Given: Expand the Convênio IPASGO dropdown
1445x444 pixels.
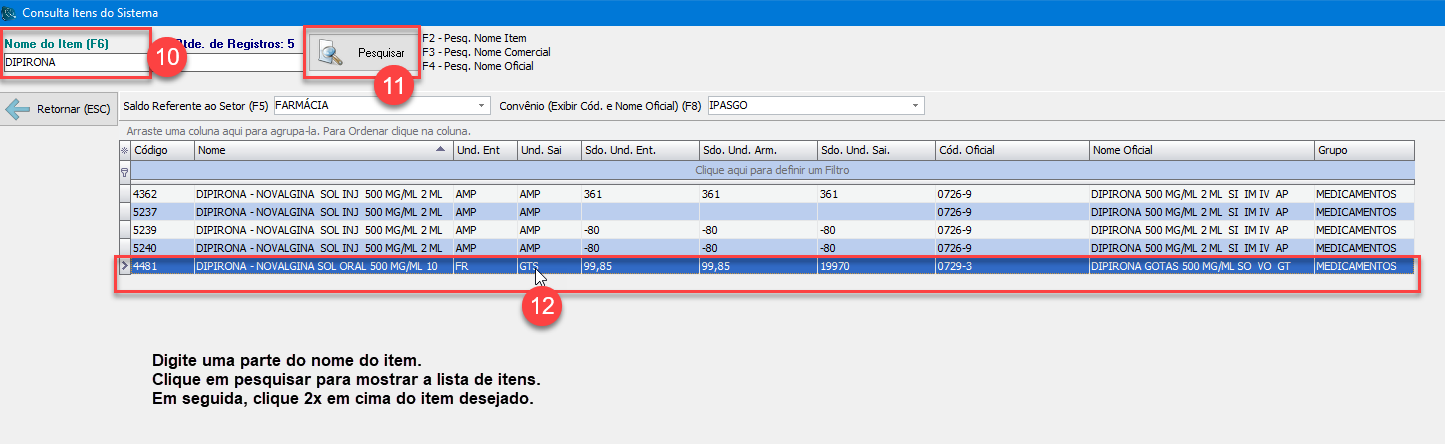Looking at the screenshot, I should [x=915, y=105].
